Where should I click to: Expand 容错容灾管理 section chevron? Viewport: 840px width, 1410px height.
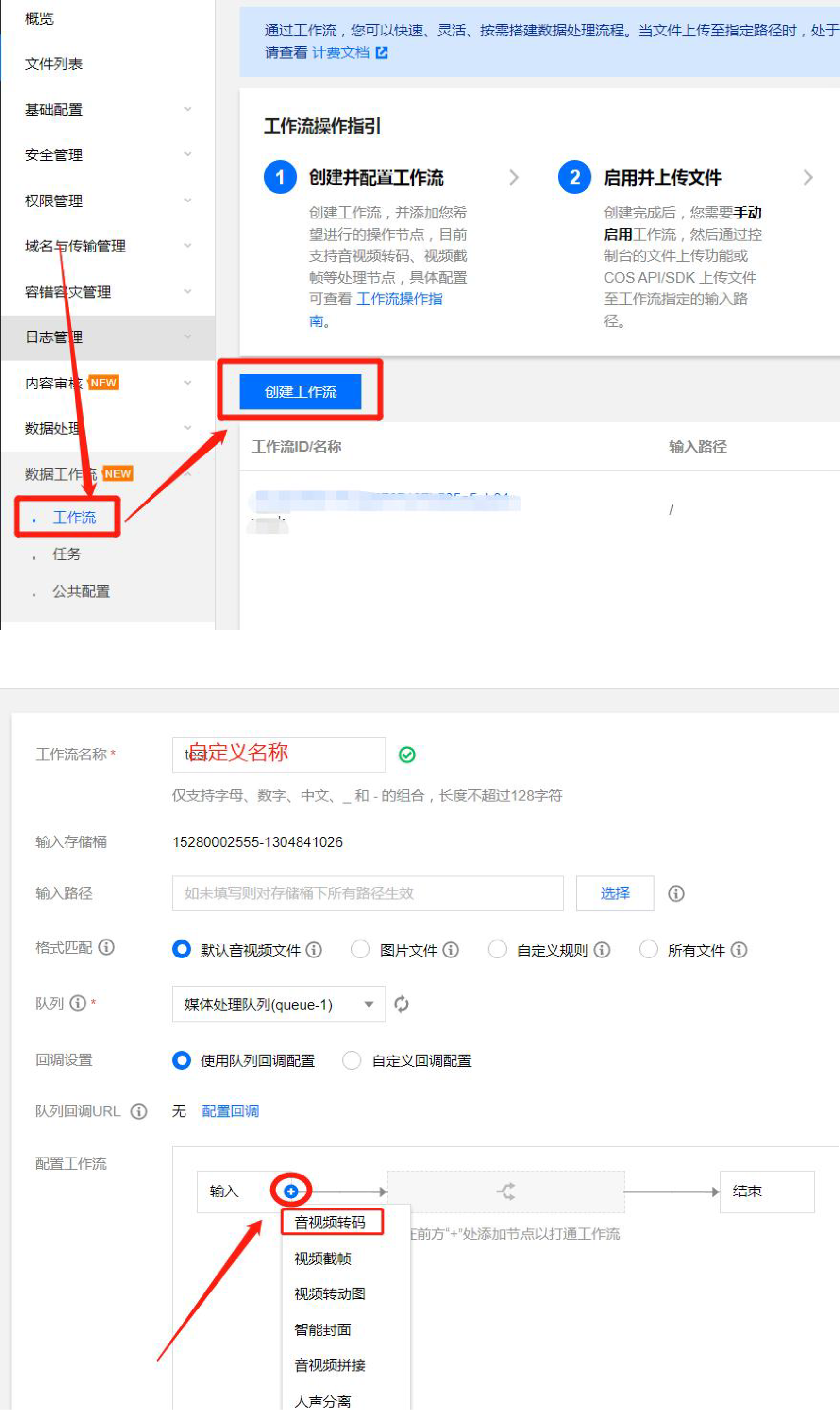point(188,291)
